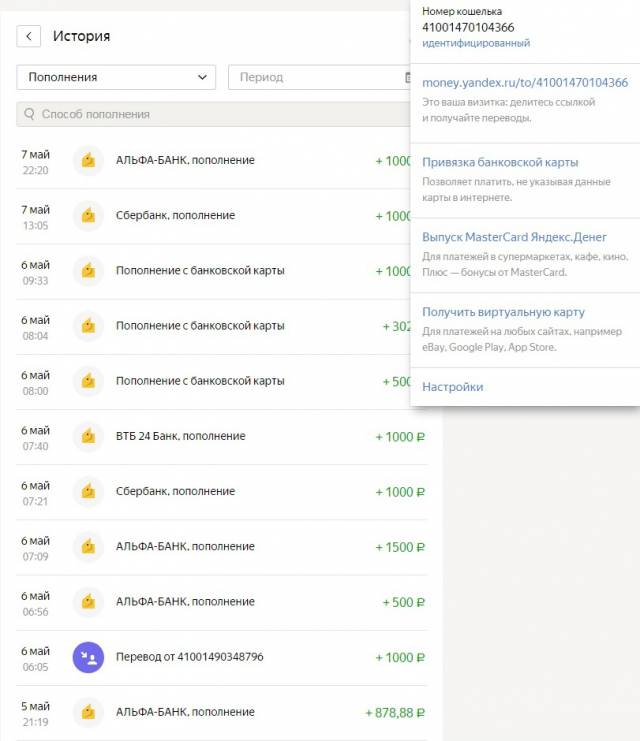The width and height of the screenshot is (640, 741).
Task: Open Пополнение с банковской карты at 09:33
Action: 200,271
